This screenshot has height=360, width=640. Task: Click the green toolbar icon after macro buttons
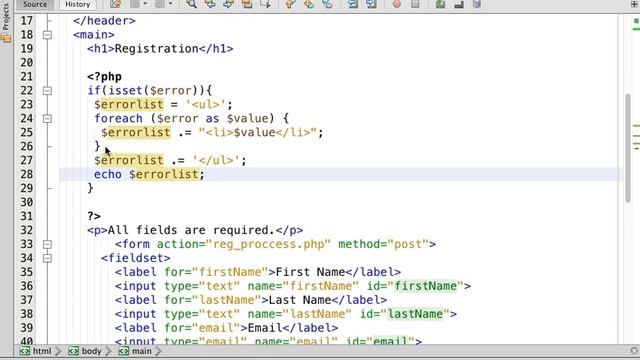click(x=440, y=4)
